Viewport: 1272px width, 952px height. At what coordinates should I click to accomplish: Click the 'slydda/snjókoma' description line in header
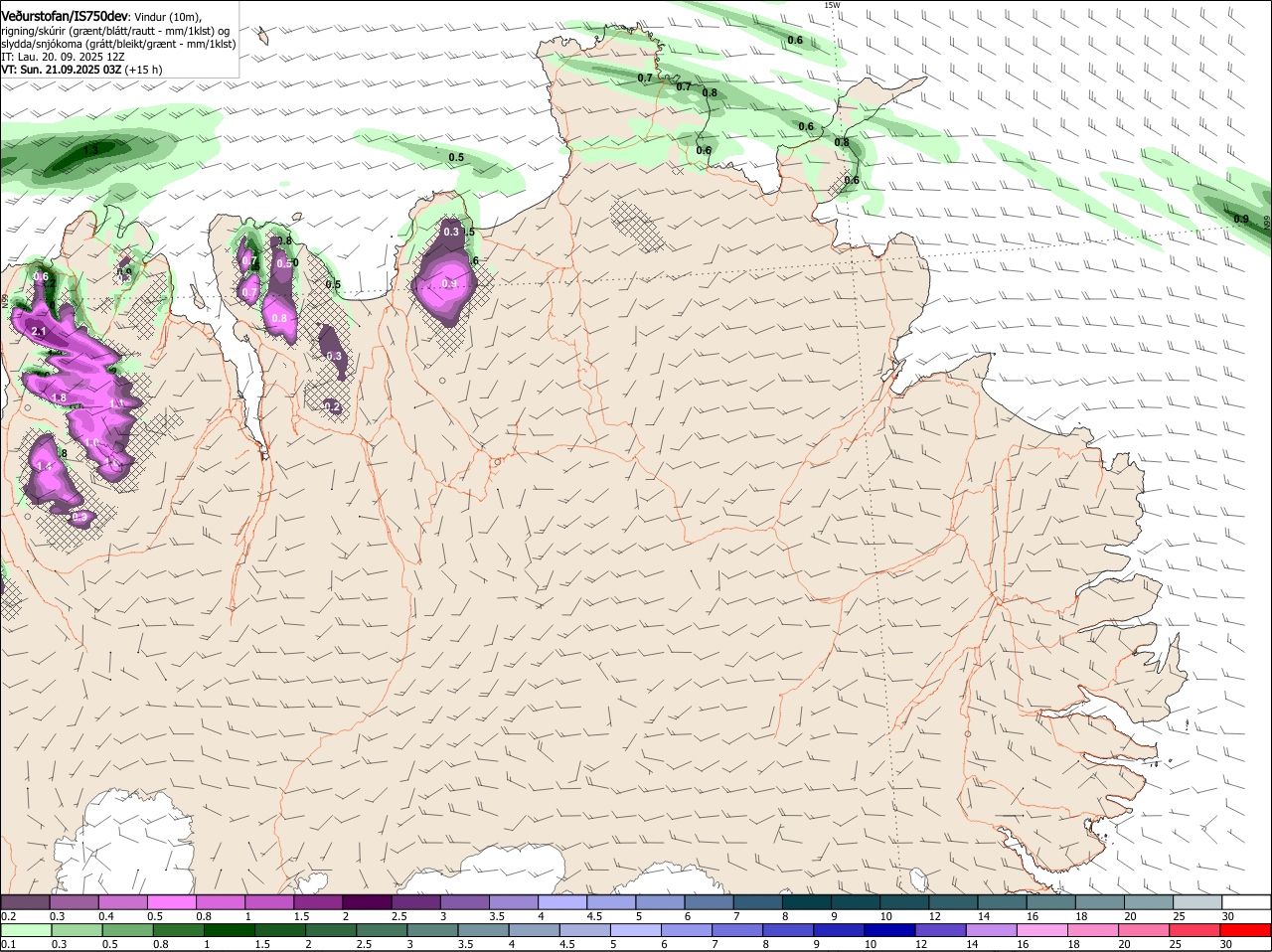pos(118,44)
